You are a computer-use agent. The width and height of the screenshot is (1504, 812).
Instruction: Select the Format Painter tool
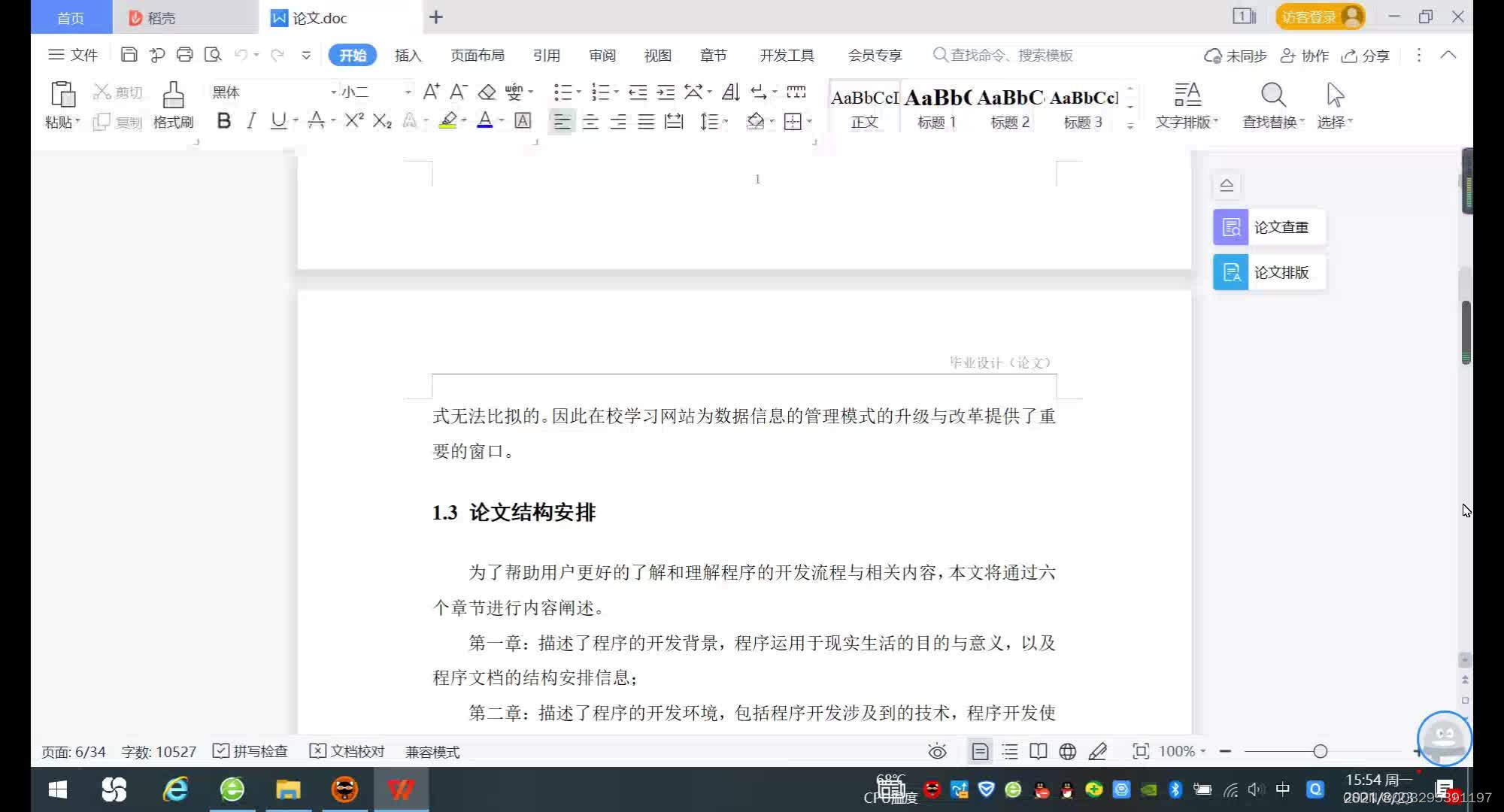pos(174,105)
